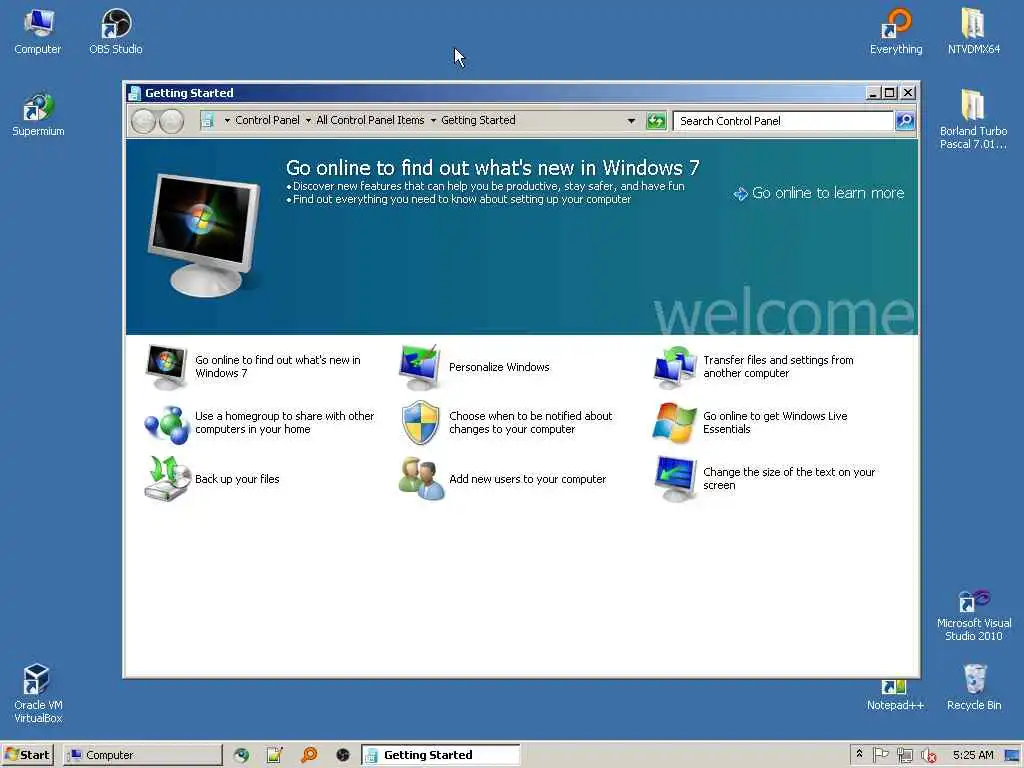Image resolution: width=1024 pixels, height=768 pixels.
Task: Click the All Control Panel Items breadcrumb
Action: click(x=370, y=120)
